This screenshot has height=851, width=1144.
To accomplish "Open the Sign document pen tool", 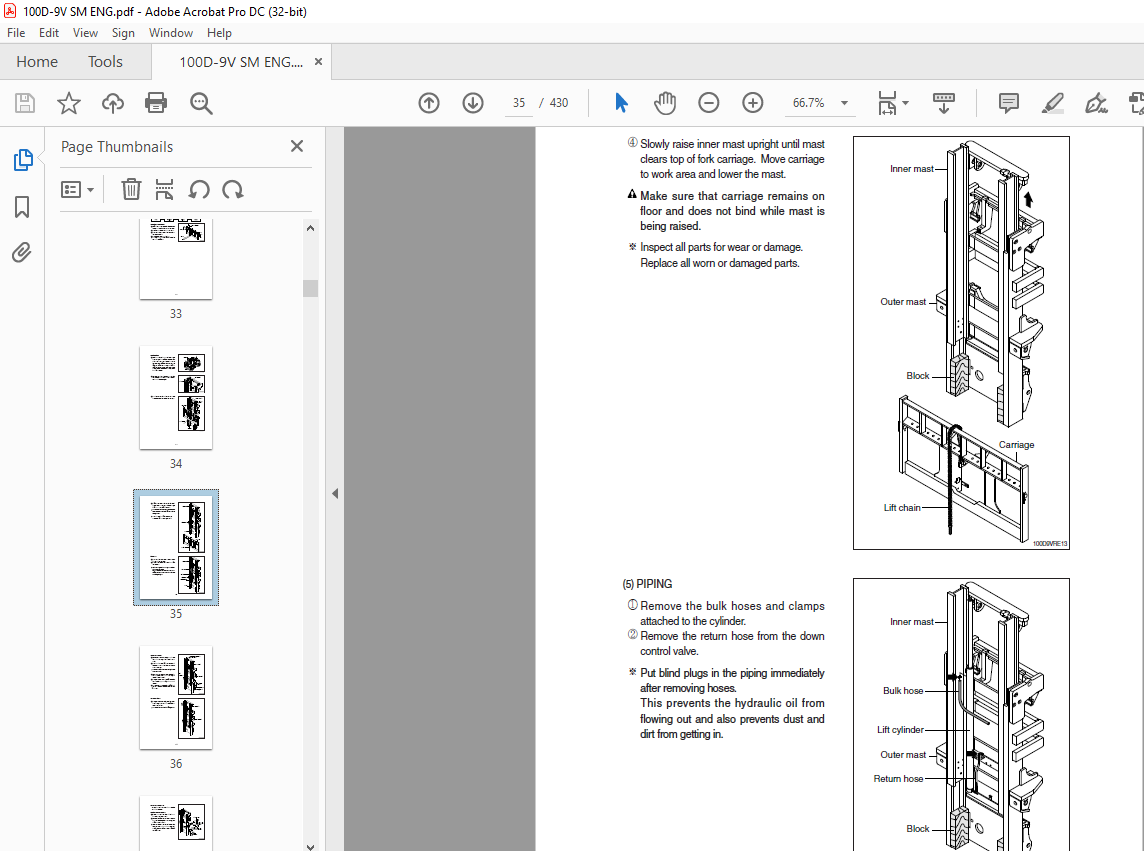I will [x=1096, y=103].
